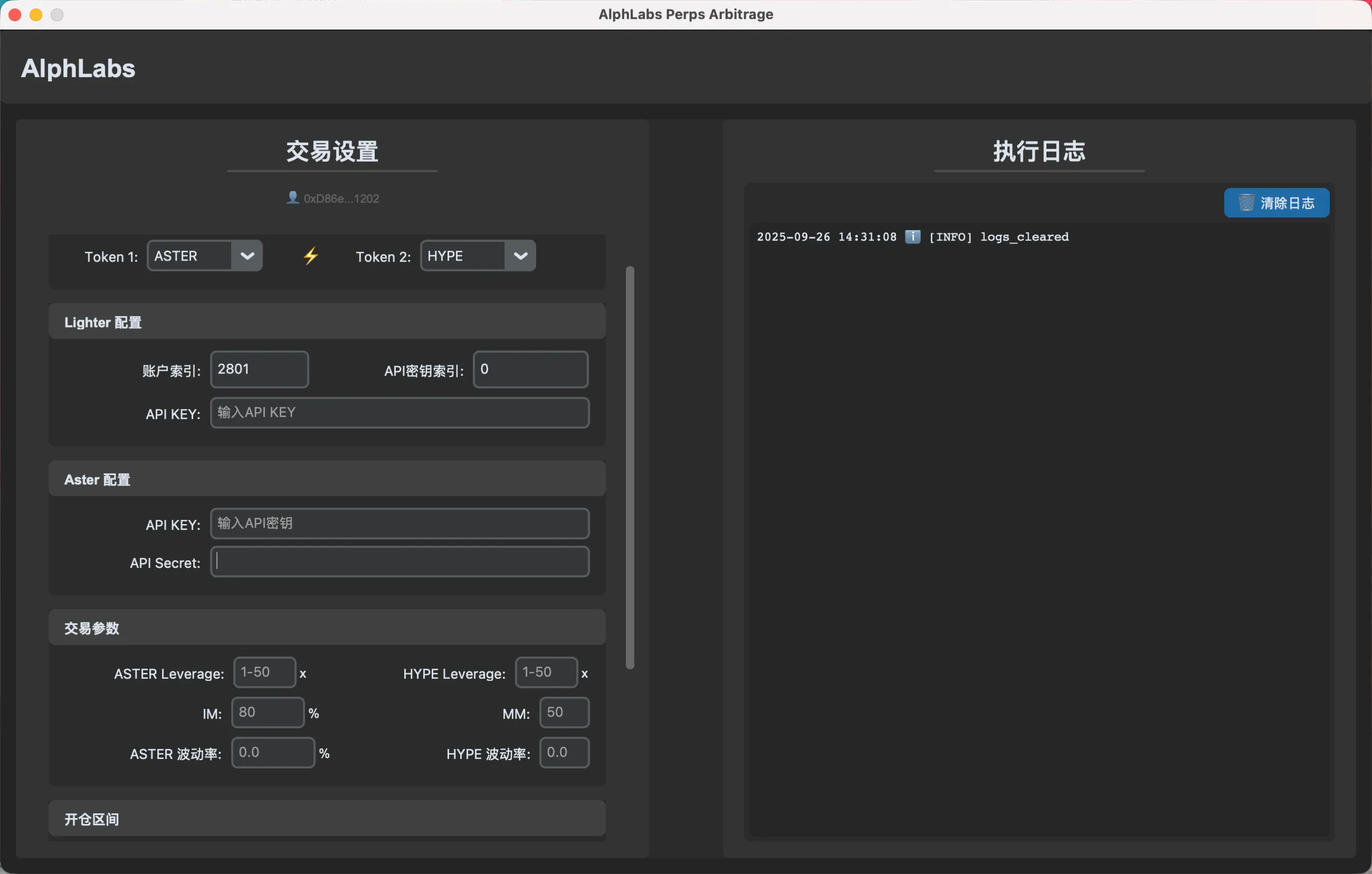This screenshot has height=874, width=1372.
Task: Click the wallet address 0xD86e...1202
Action: point(341,198)
